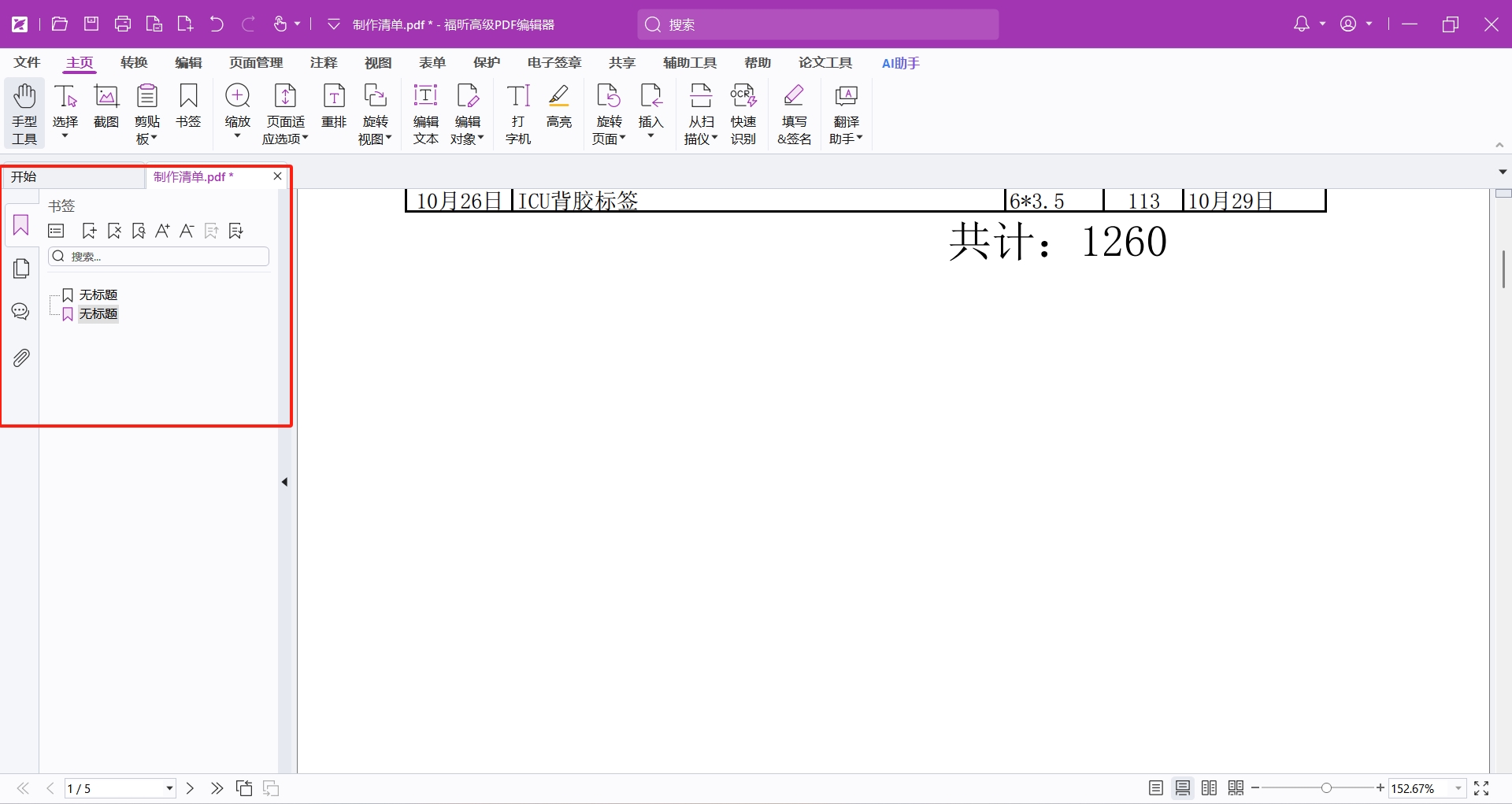Select the Hand tool (手型工具)

(24, 114)
